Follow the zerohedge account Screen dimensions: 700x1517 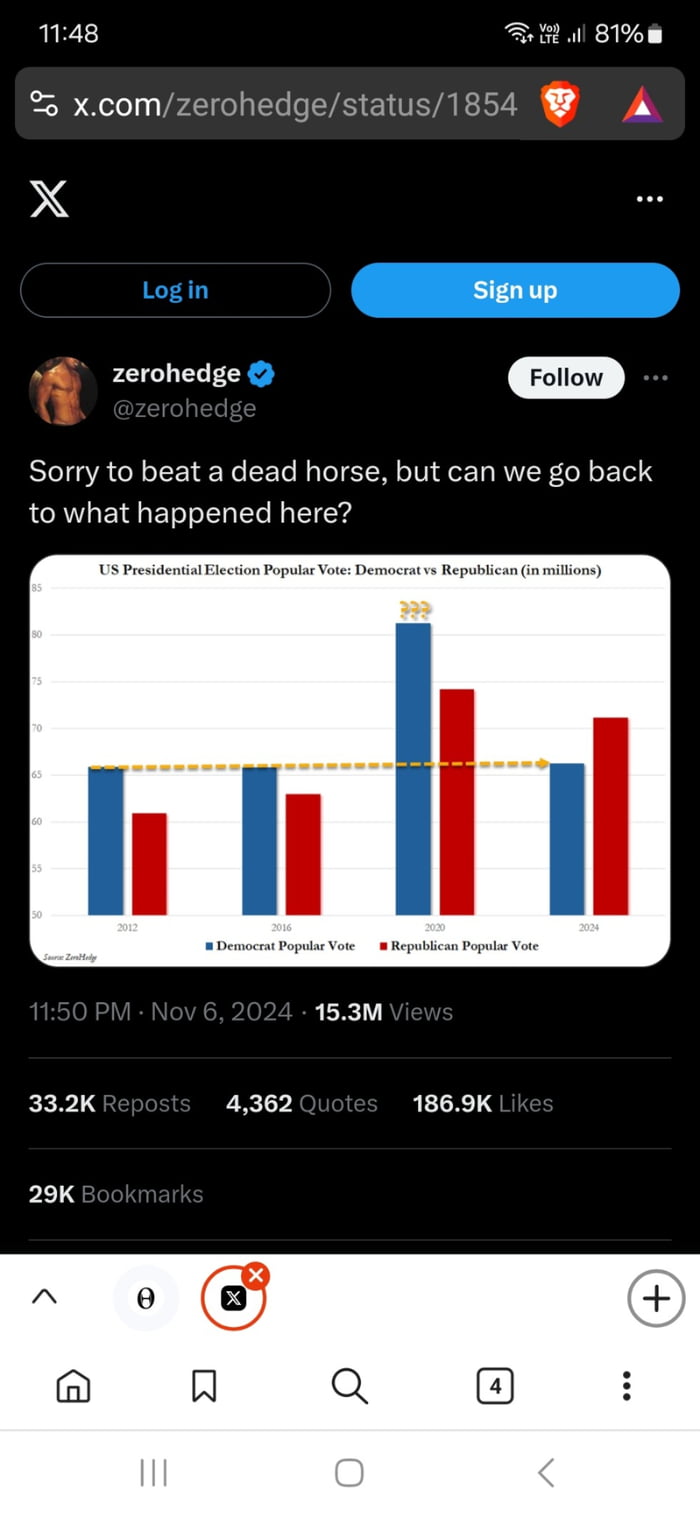coord(566,378)
